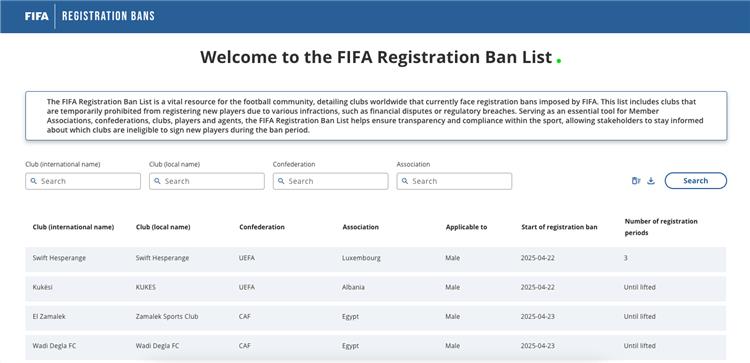Click the Albania association cell
The image size is (750, 363).
[353, 287]
